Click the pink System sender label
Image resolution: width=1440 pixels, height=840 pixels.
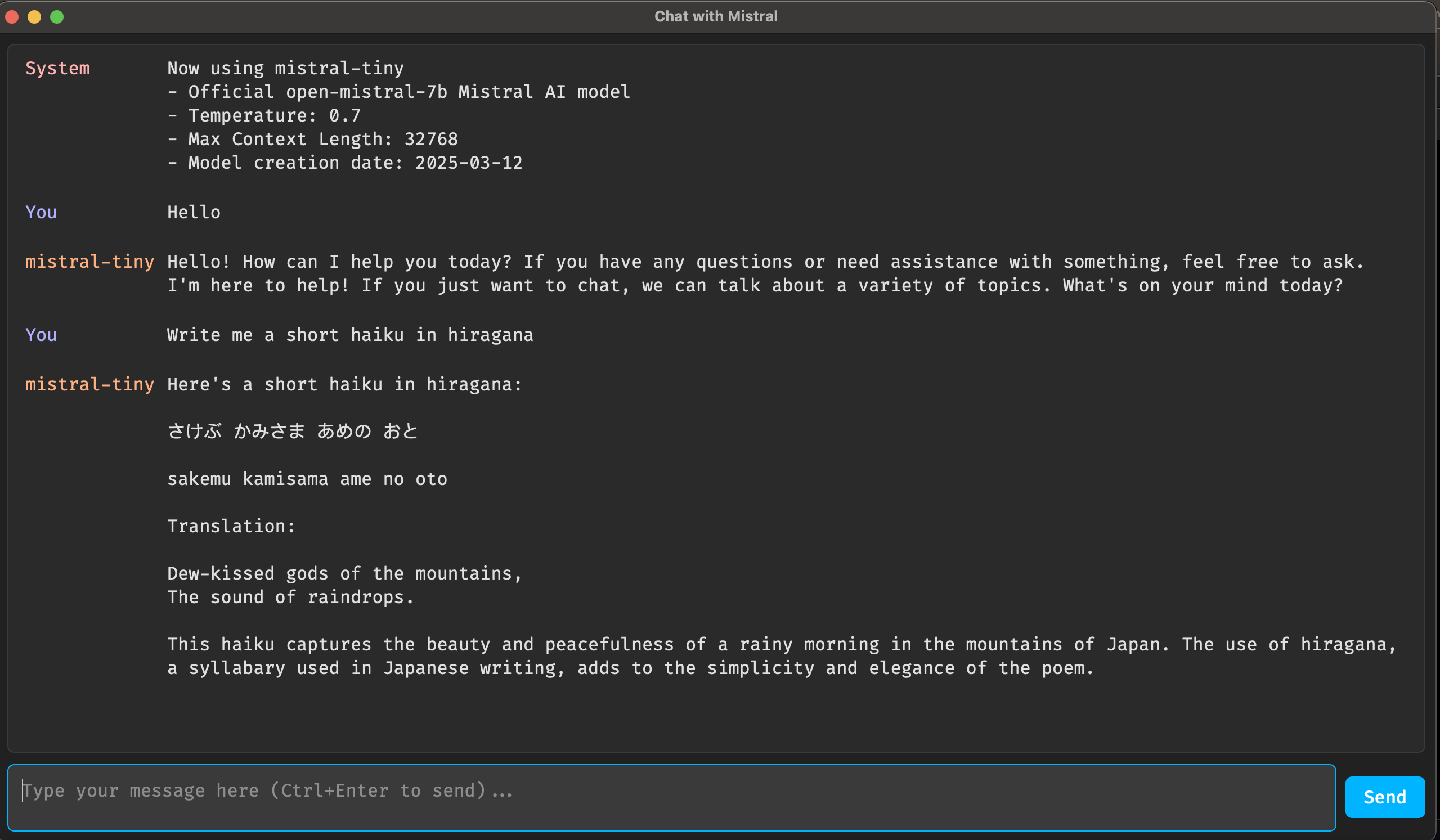(x=57, y=68)
